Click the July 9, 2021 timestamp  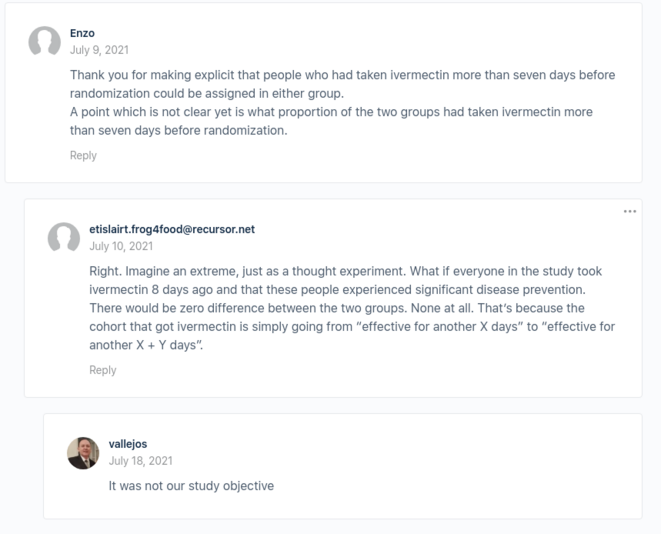click(99, 50)
